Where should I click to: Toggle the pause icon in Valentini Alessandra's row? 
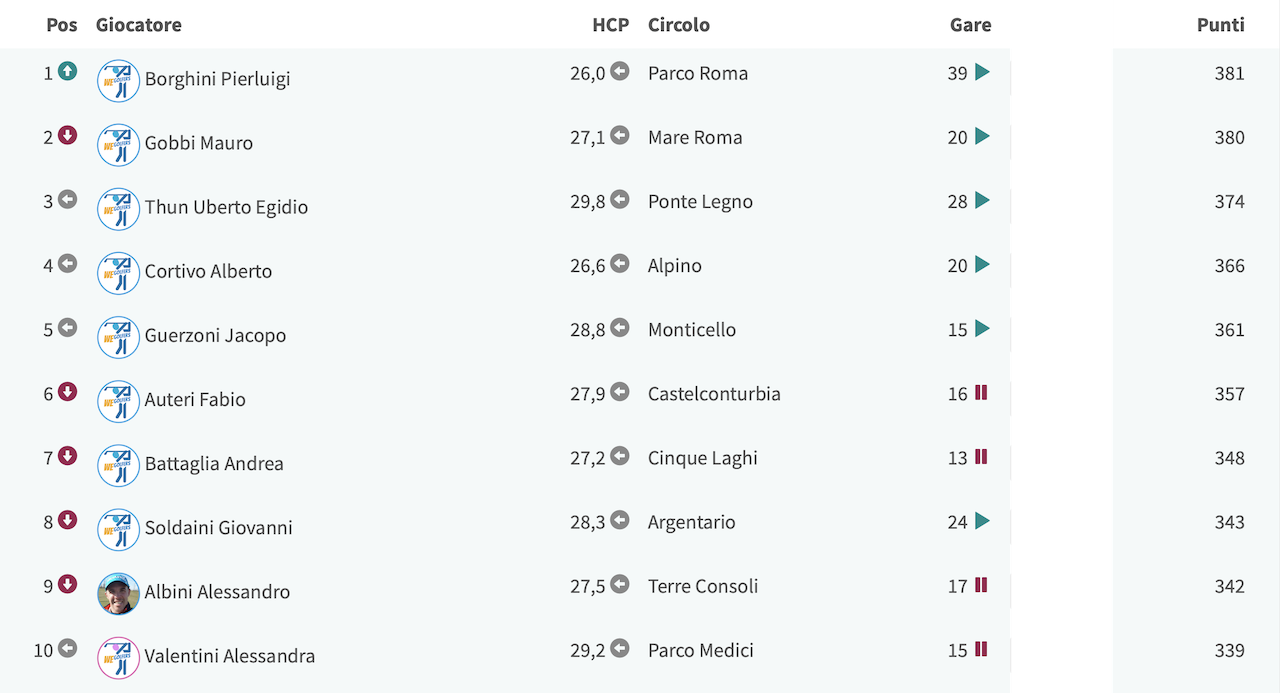[981, 648]
